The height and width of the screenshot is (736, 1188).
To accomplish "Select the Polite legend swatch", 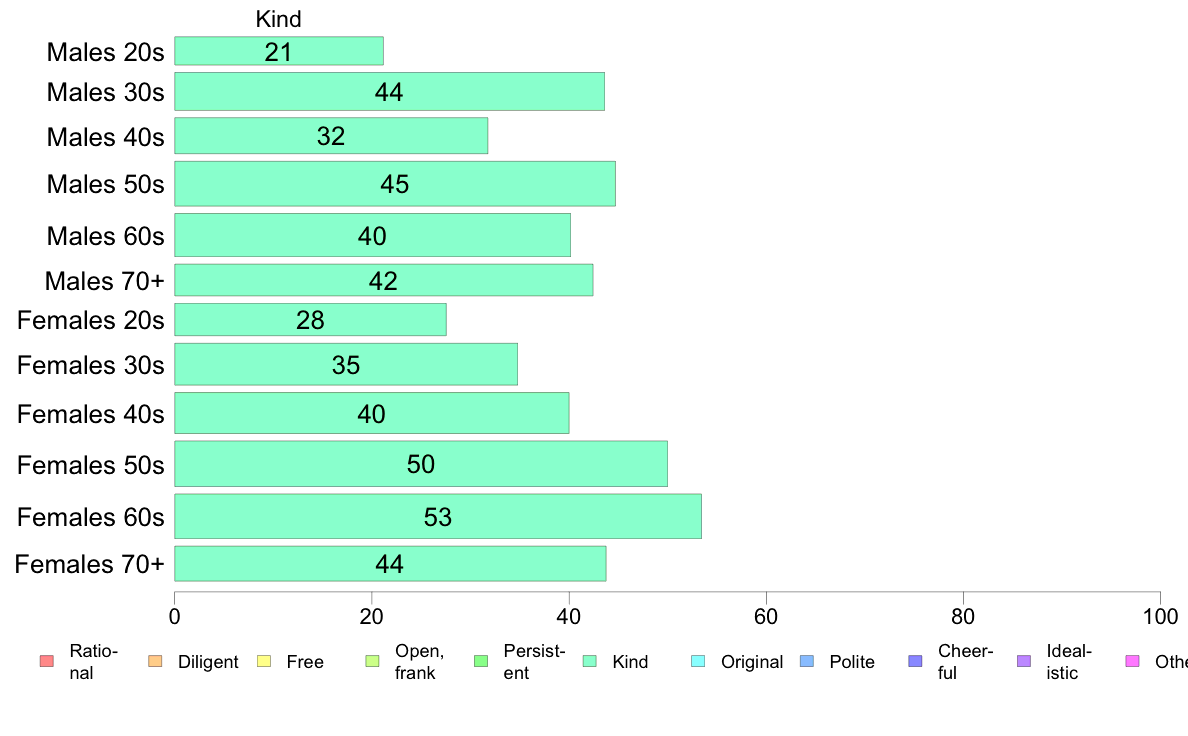I will pyautogui.click(x=807, y=661).
